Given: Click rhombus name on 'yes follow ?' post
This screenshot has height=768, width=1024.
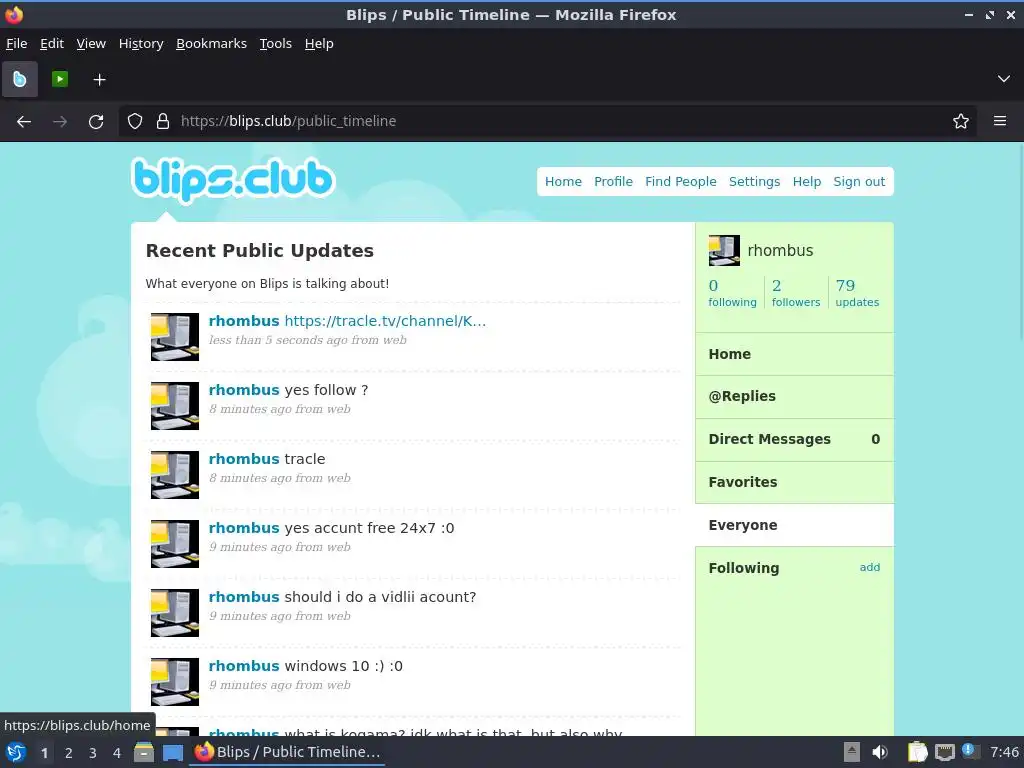Looking at the screenshot, I should pos(244,390).
